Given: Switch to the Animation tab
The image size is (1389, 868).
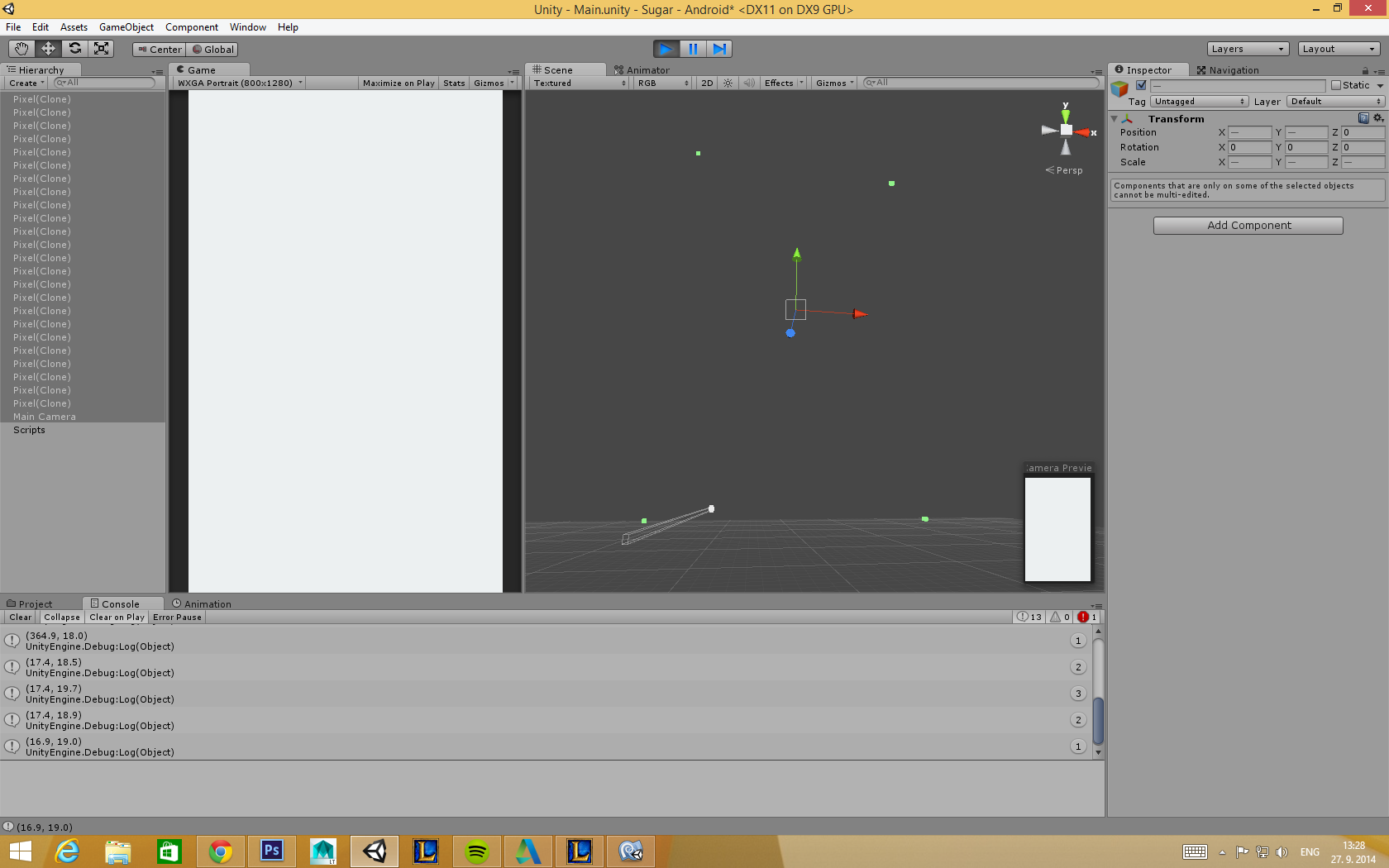Looking at the screenshot, I should tap(201, 604).
